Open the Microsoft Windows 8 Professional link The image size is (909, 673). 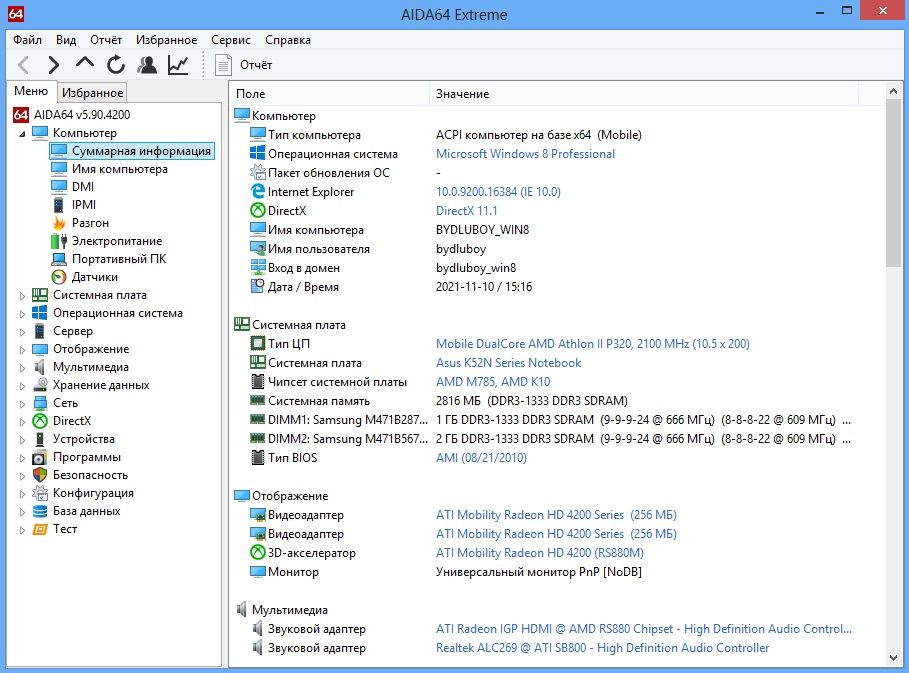pos(525,154)
